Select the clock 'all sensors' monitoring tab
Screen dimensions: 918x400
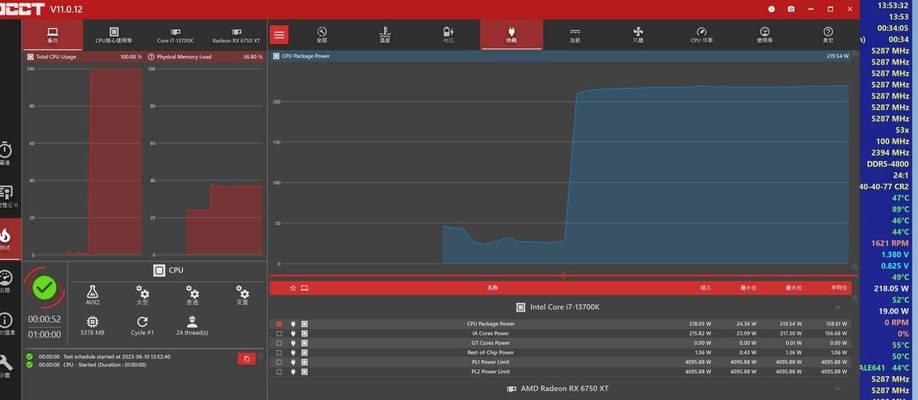click(321, 35)
